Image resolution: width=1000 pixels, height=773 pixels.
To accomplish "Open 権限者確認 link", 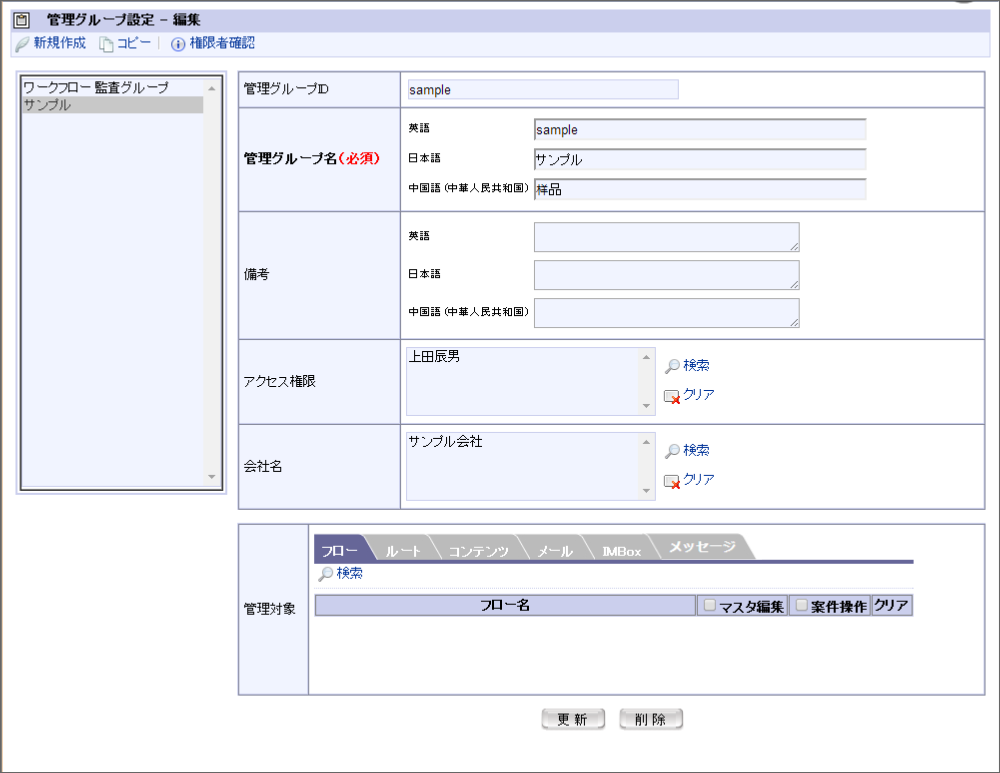I will coord(222,43).
